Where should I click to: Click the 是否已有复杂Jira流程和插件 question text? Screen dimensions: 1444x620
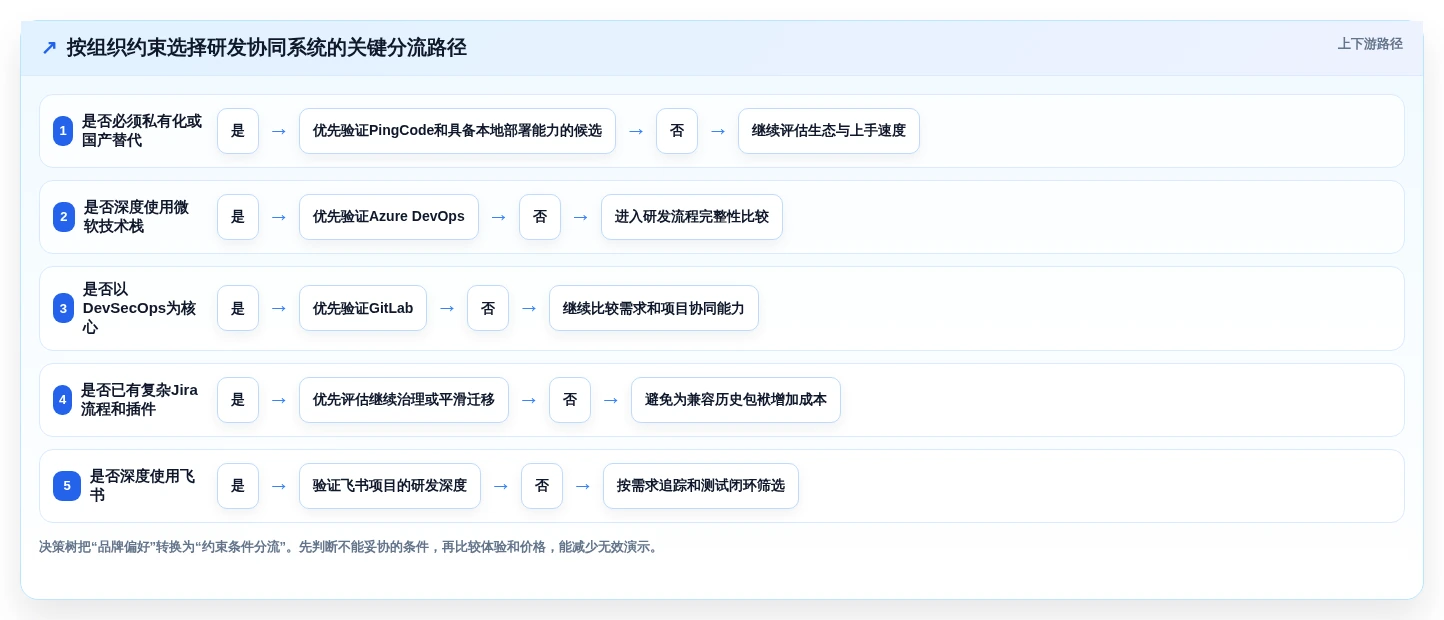140,400
